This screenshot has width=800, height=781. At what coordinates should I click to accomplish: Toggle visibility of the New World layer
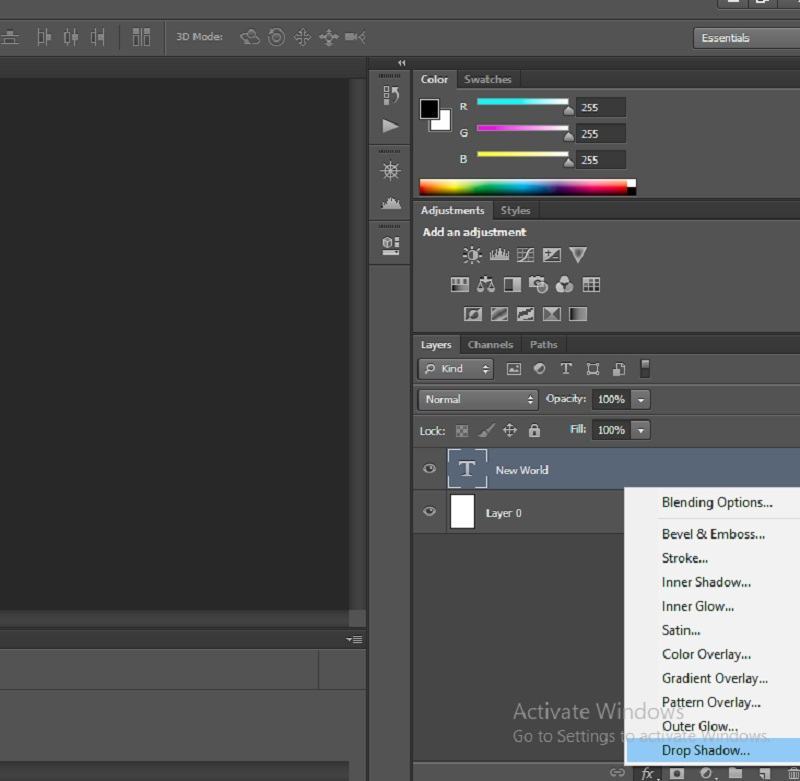(429, 468)
